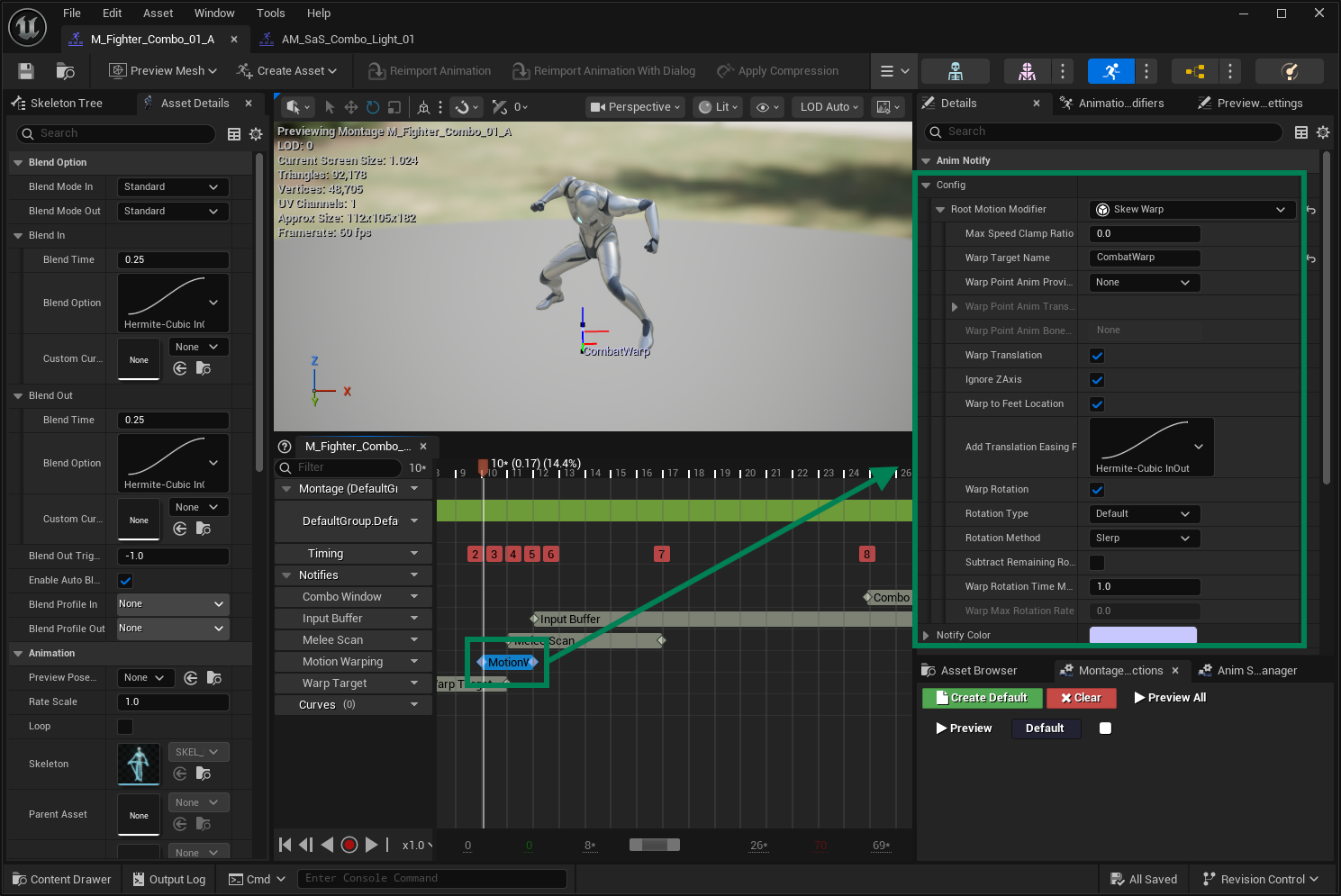Play the animation in reverse
Screen dimensions: 1341x896
coord(327,845)
